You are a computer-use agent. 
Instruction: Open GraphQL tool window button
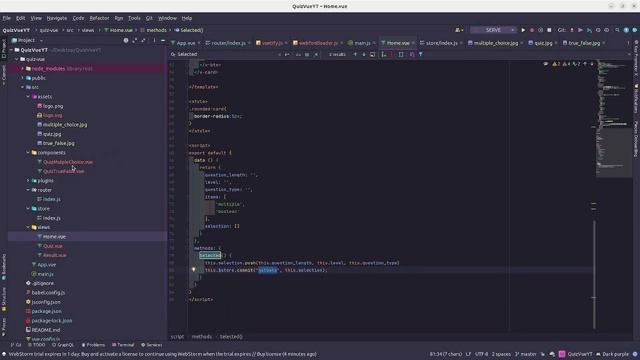63,345
